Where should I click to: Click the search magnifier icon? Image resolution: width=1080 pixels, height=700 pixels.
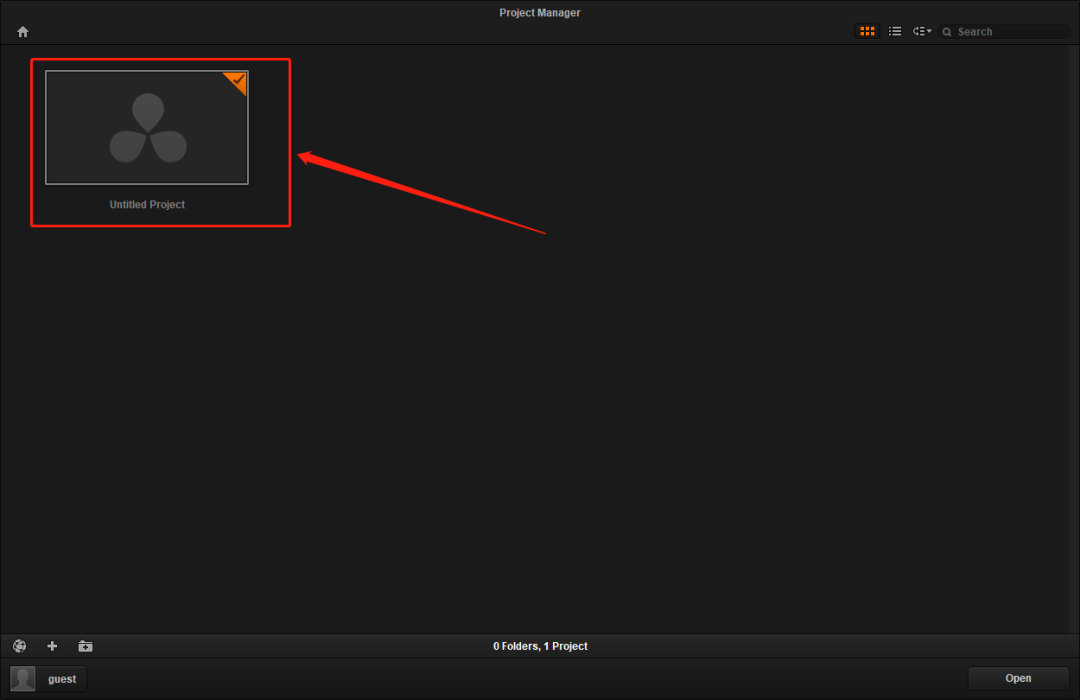[x=947, y=32]
